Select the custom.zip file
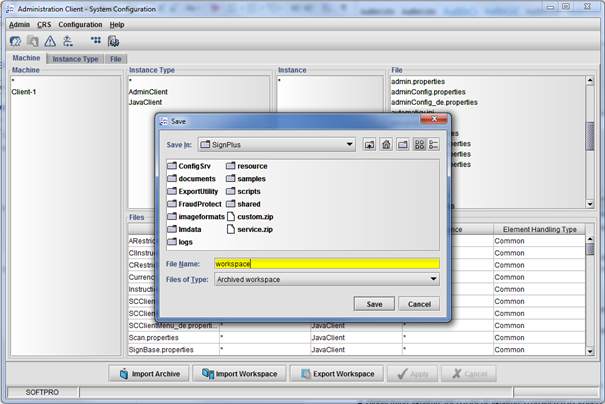Screen dimensions: 605x404 254,216
